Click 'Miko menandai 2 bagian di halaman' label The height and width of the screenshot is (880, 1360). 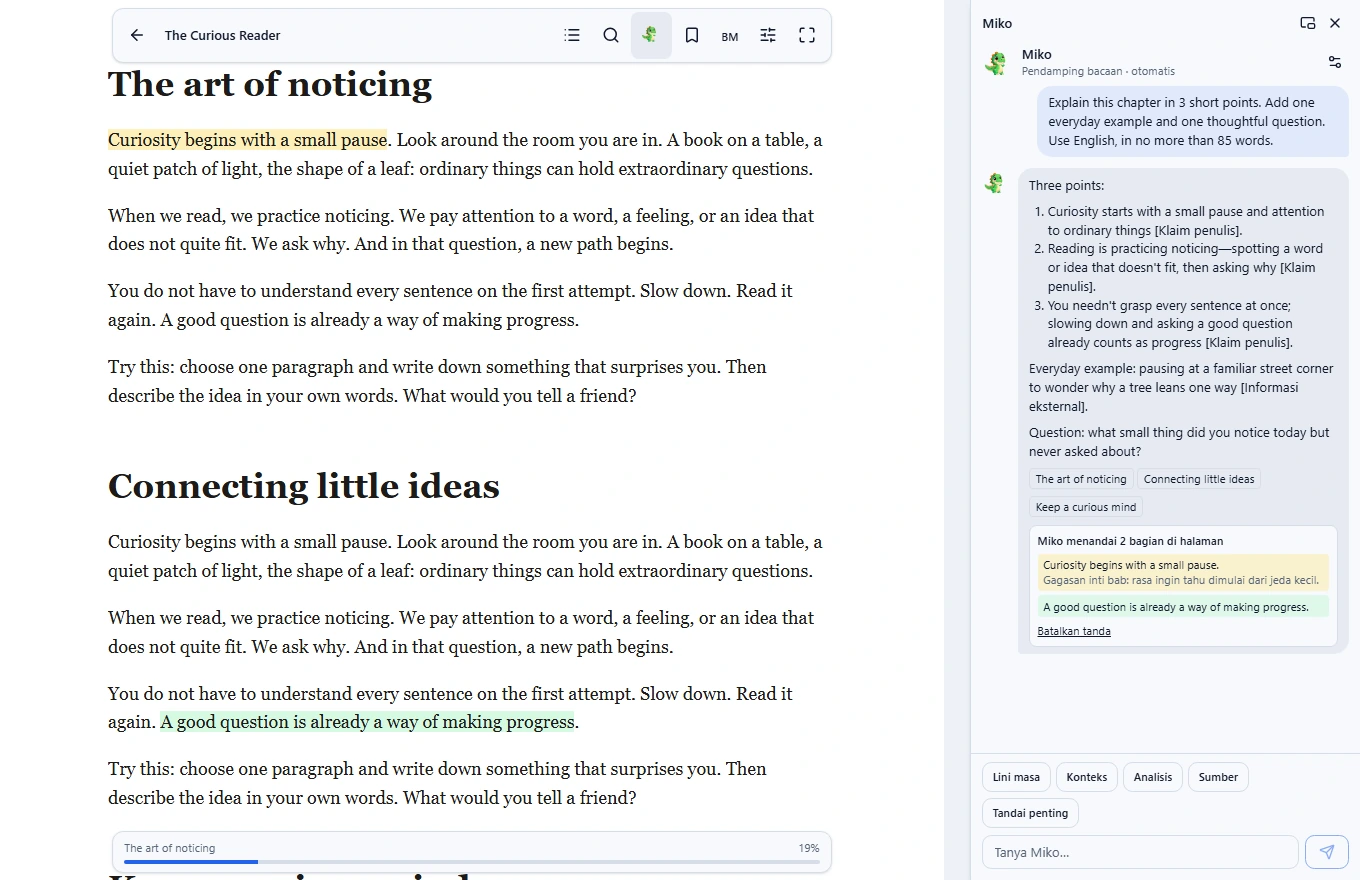1130,541
